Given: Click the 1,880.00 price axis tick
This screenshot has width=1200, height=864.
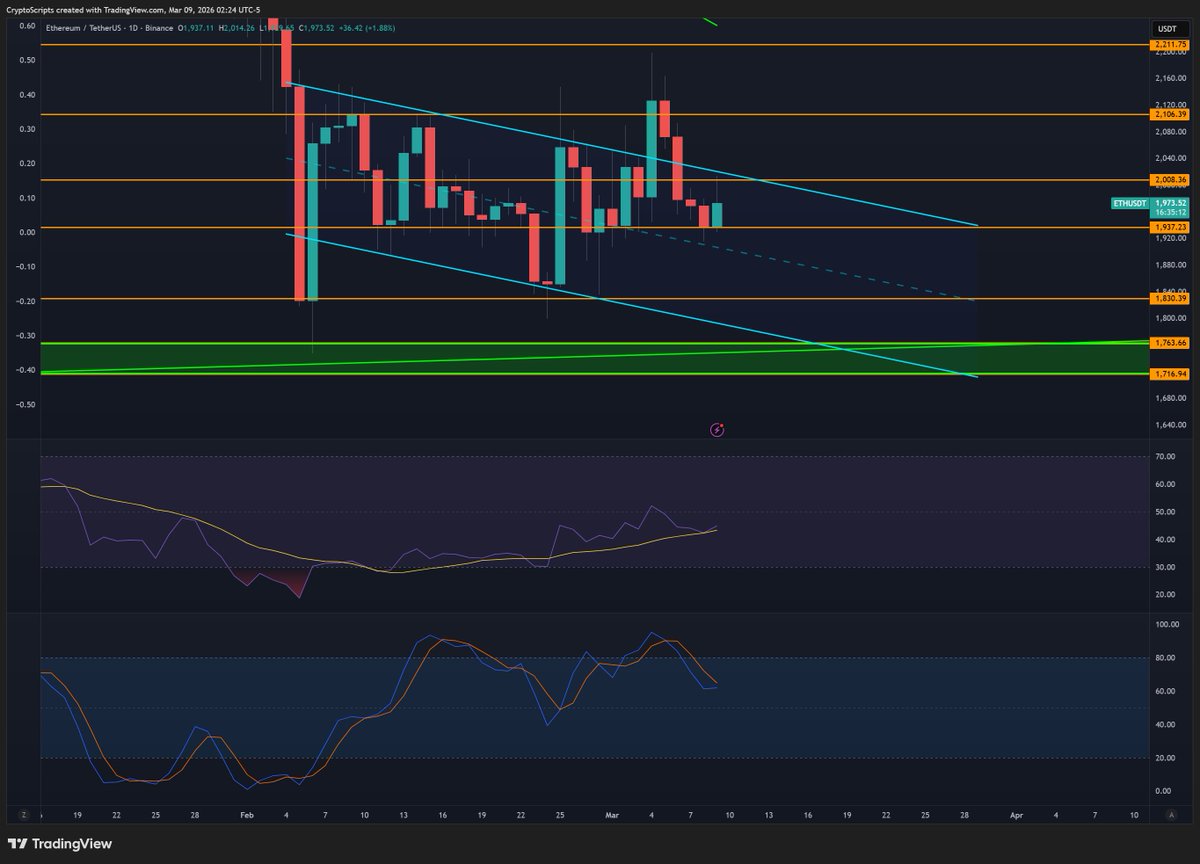Looking at the screenshot, I should pos(1169,265).
